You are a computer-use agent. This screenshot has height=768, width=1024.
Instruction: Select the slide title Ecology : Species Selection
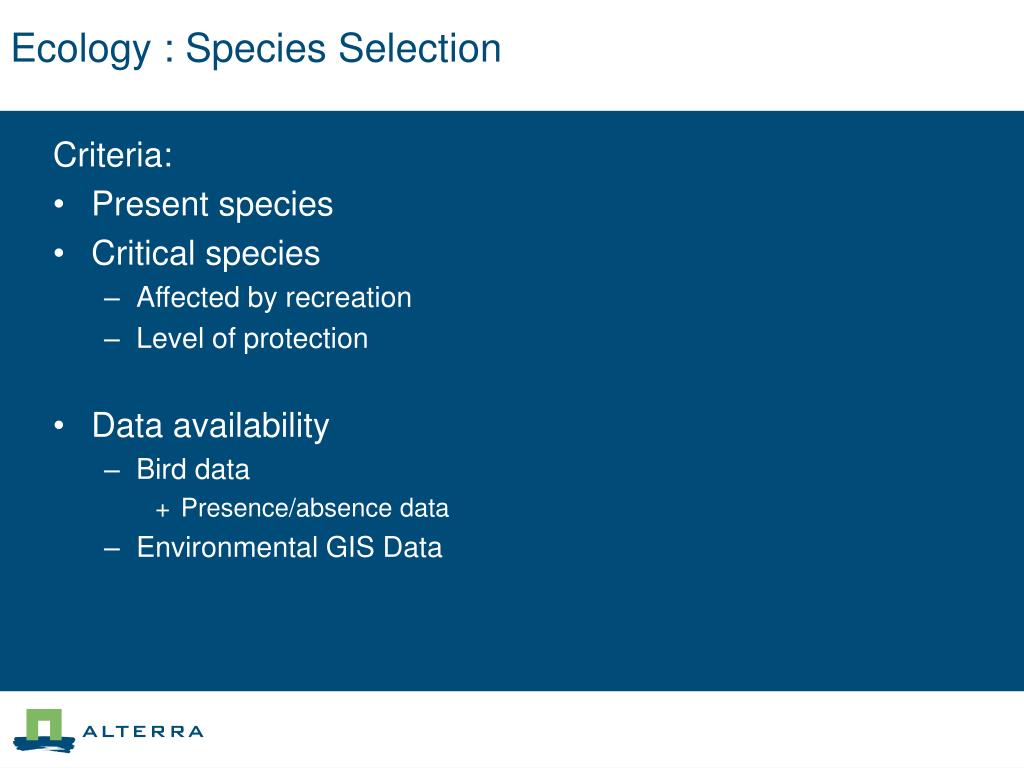click(x=256, y=49)
